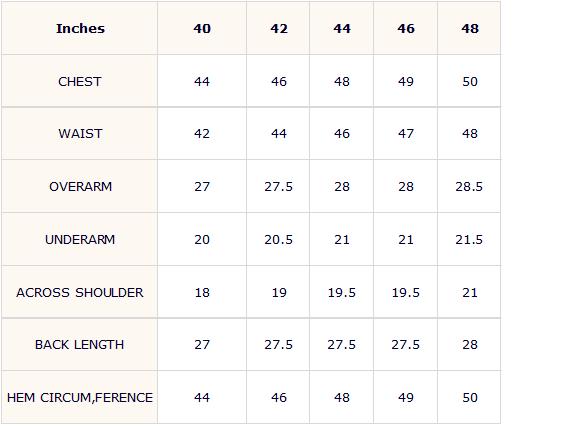Click the HEM CIRCUM,FERENCE row label
This screenshot has width=568, height=427.
[x=80, y=397]
